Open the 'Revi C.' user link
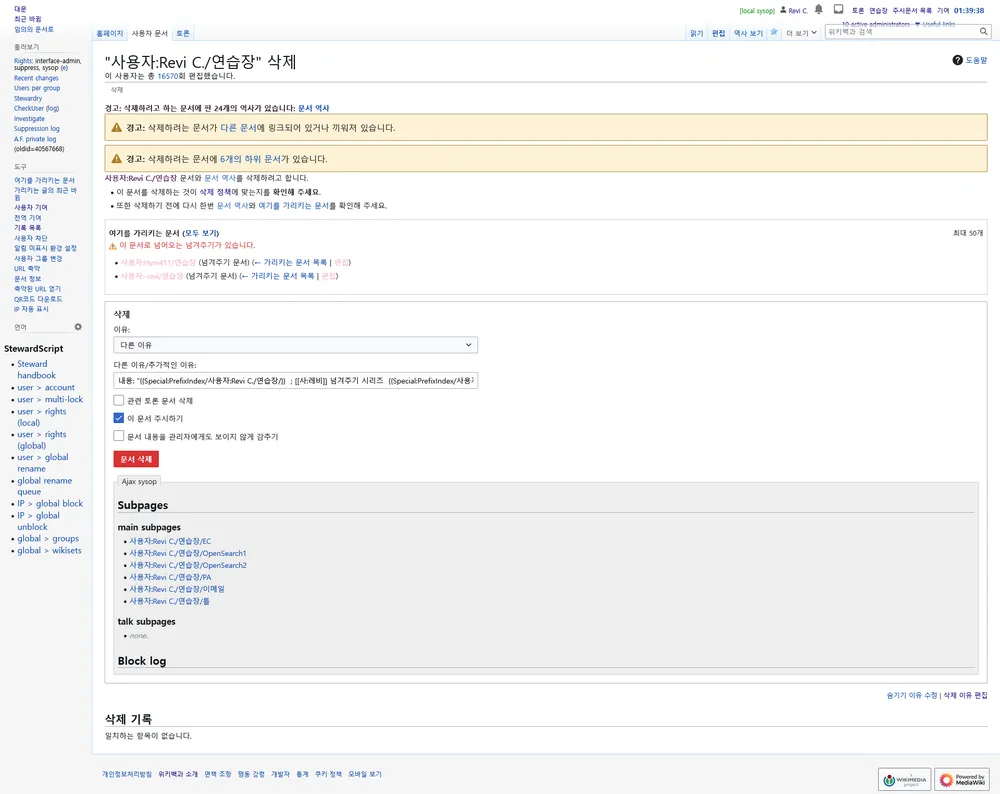 798,10
